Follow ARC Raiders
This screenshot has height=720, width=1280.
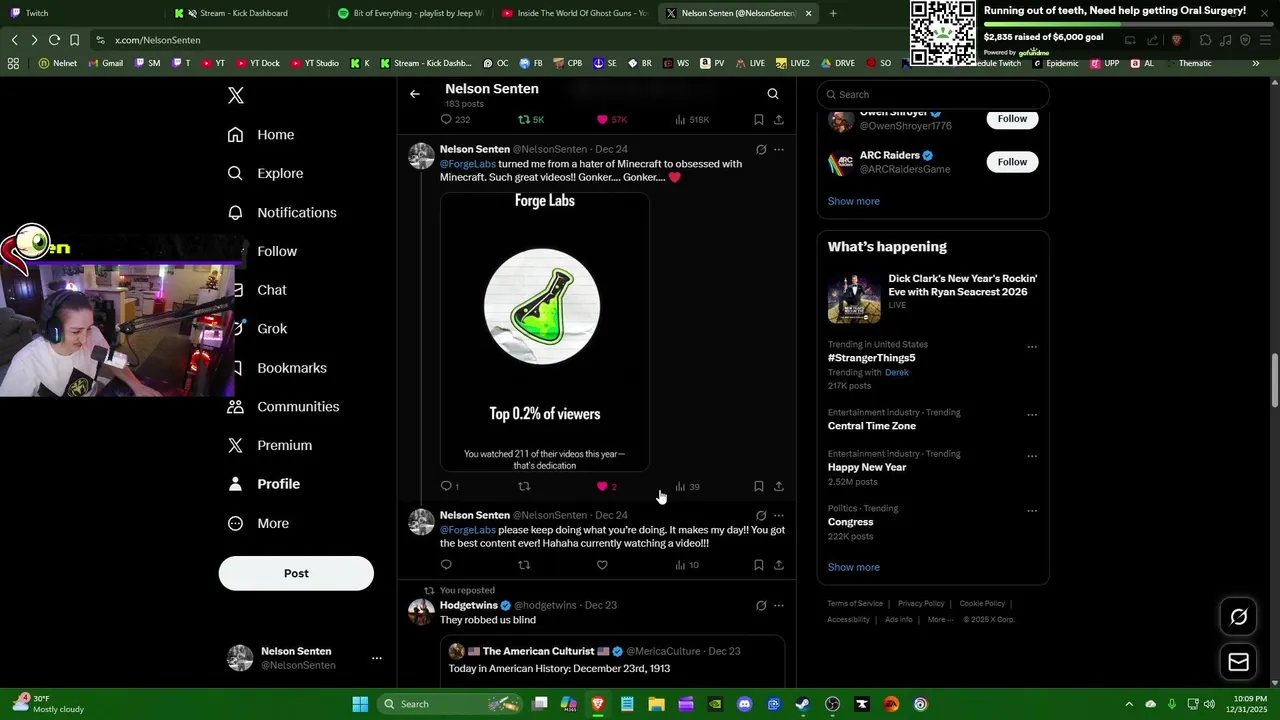pyautogui.click(x=1012, y=162)
